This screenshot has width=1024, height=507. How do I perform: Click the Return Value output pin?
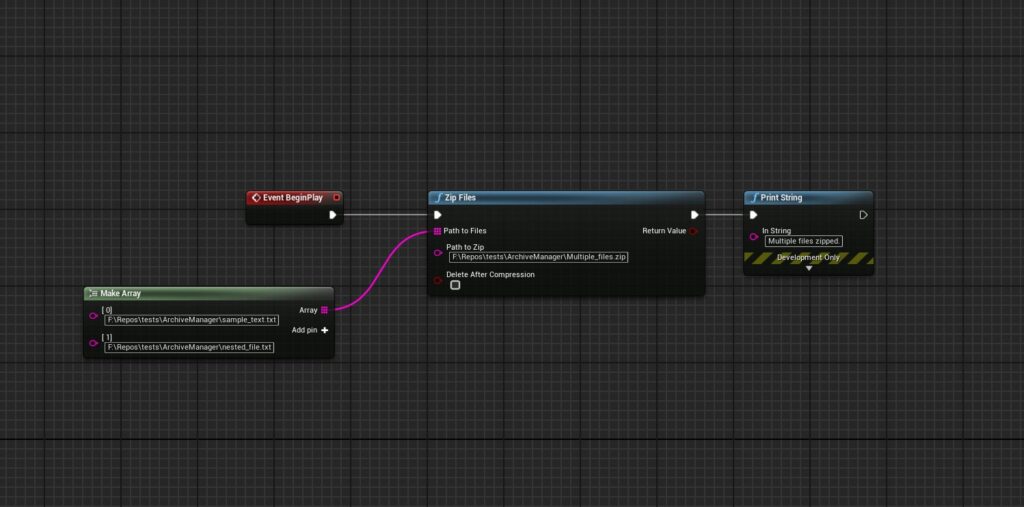pyautogui.click(x=694, y=231)
